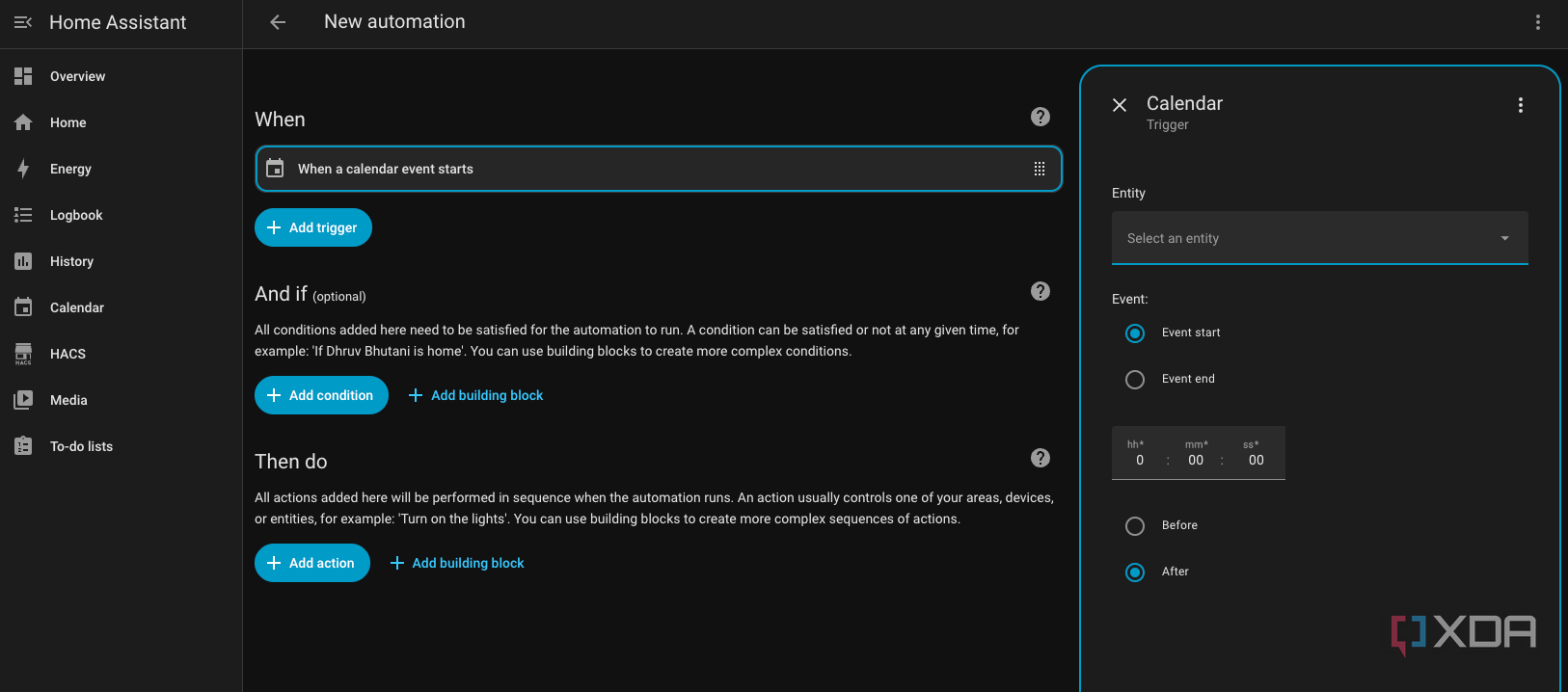Grab the drag handle on the calendar trigger
The height and width of the screenshot is (692, 1568).
point(1039,169)
